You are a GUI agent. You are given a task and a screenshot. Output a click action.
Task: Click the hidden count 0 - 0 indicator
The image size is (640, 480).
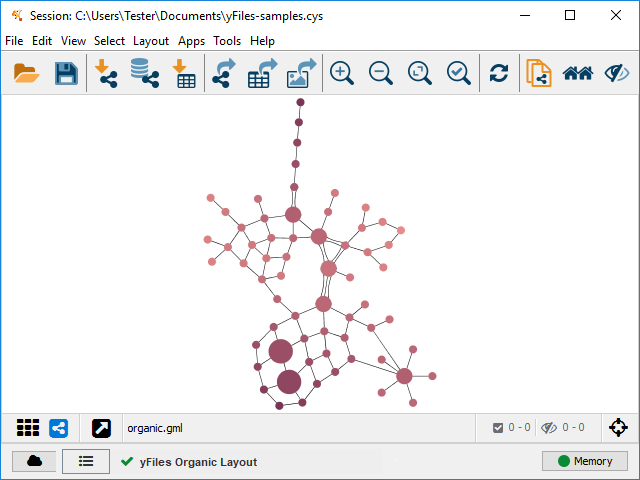(x=562, y=427)
